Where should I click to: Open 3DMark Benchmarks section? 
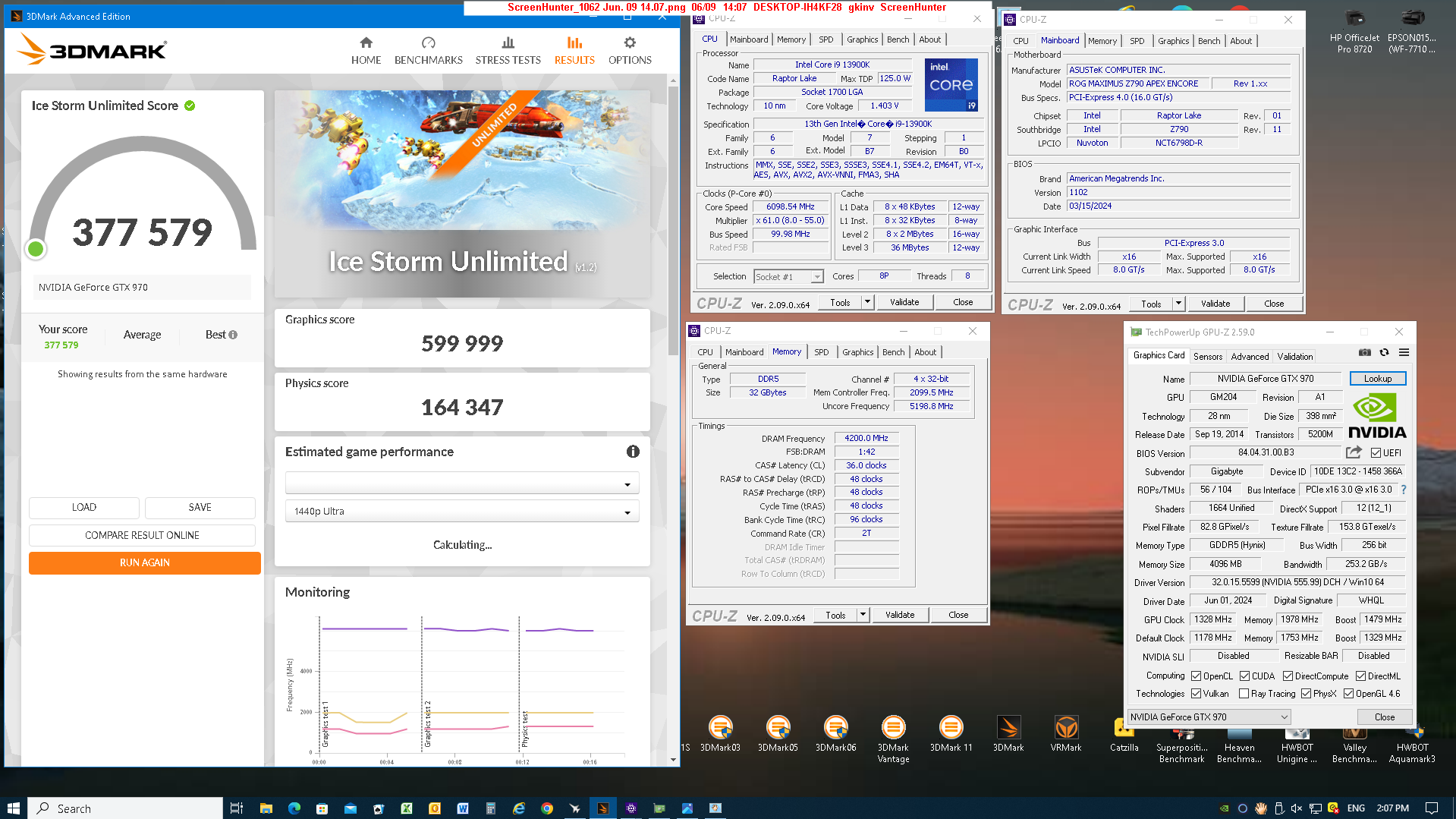[428, 51]
